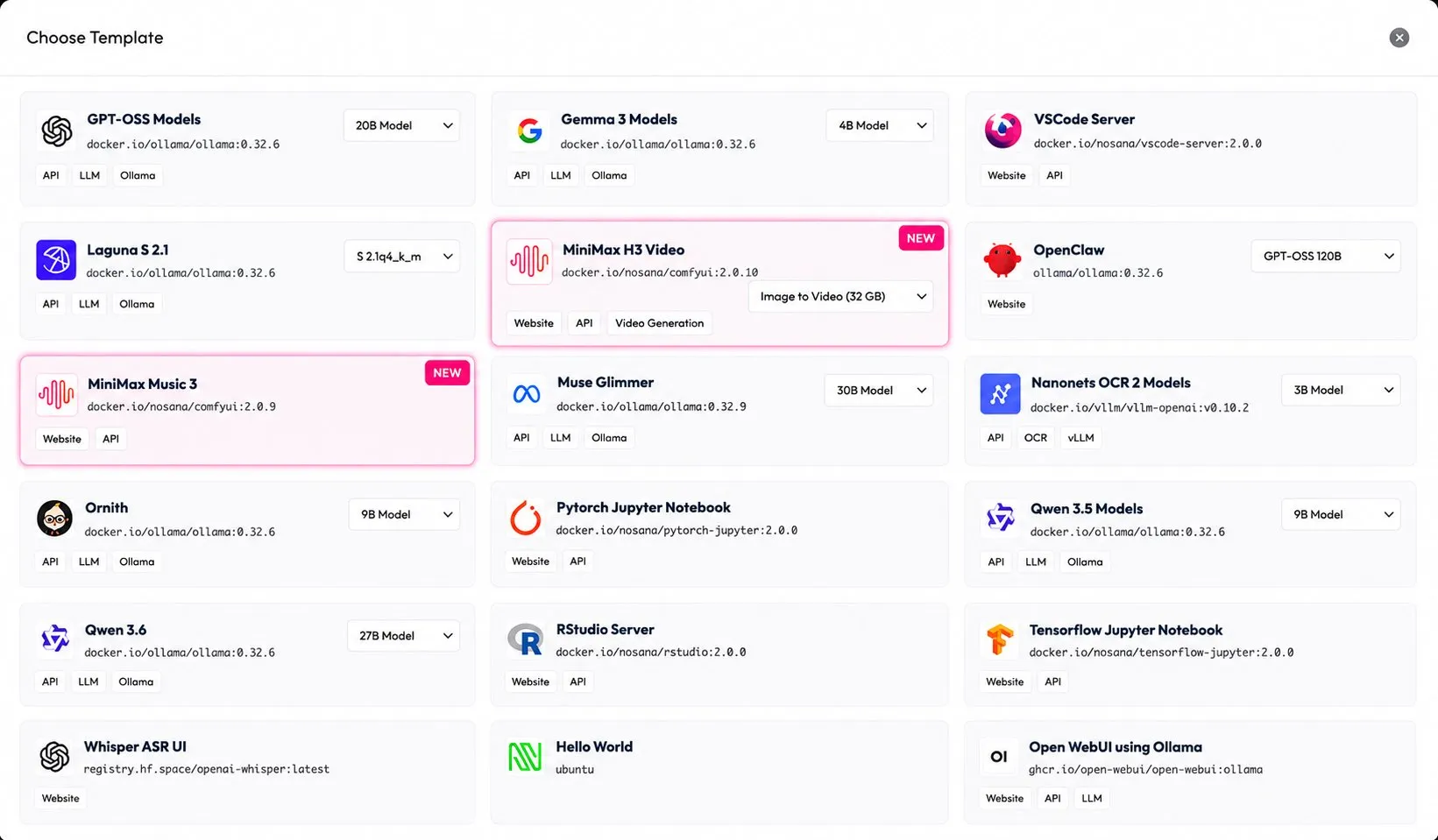The width and height of the screenshot is (1438, 840).
Task: Click the vLLM tag on Nanonets OCR 2
Action: (1081, 438)
